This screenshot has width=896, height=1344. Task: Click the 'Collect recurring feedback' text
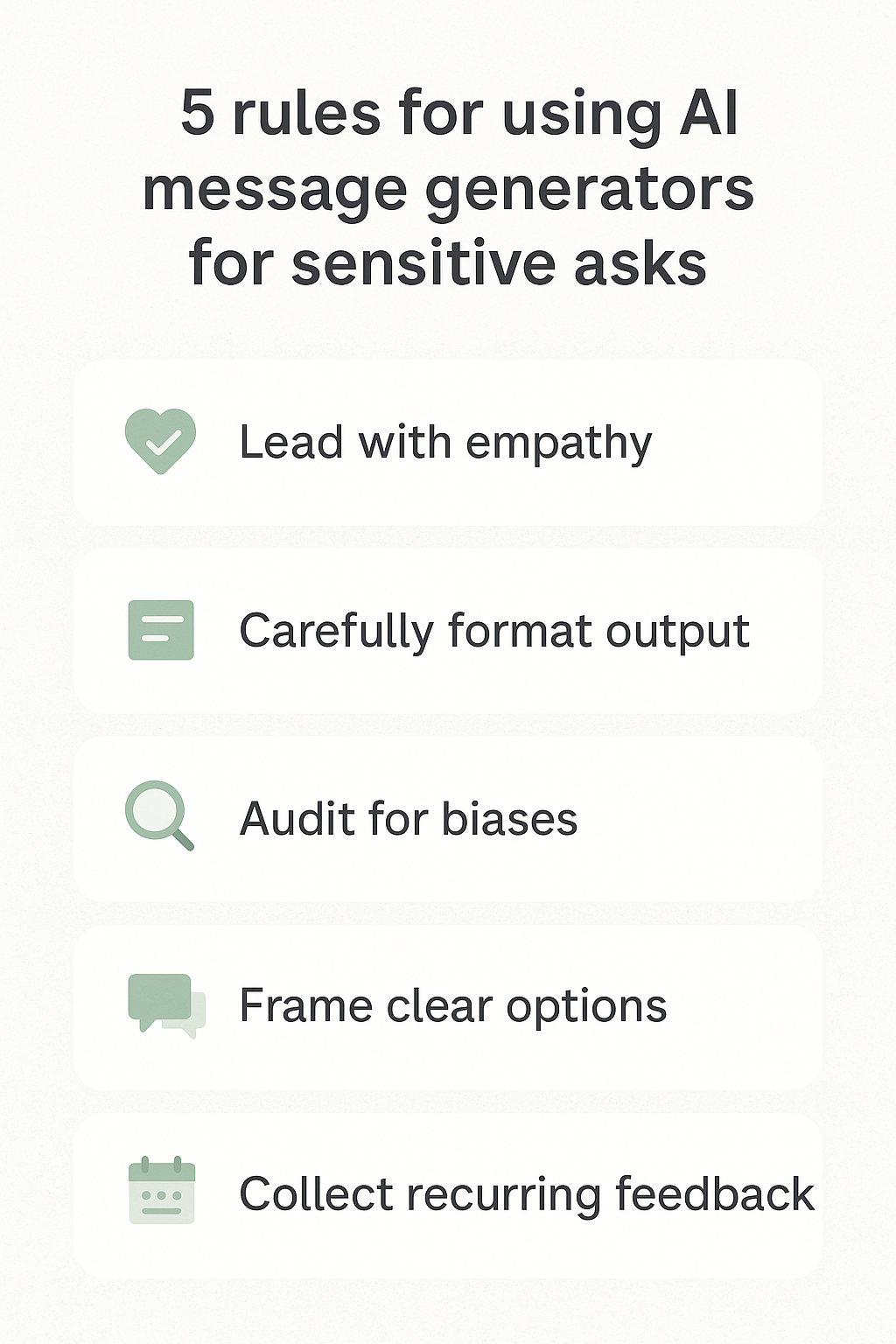(527, 1194)
